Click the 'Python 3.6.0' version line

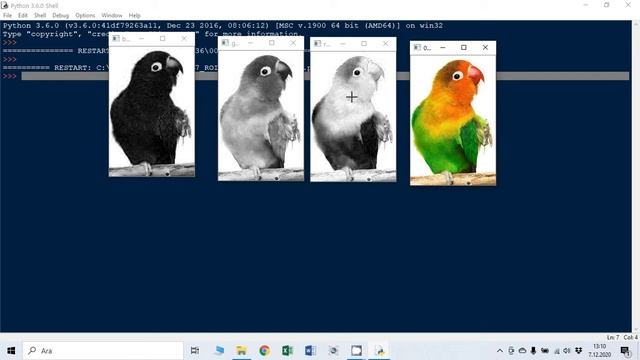tap(223, 26)
